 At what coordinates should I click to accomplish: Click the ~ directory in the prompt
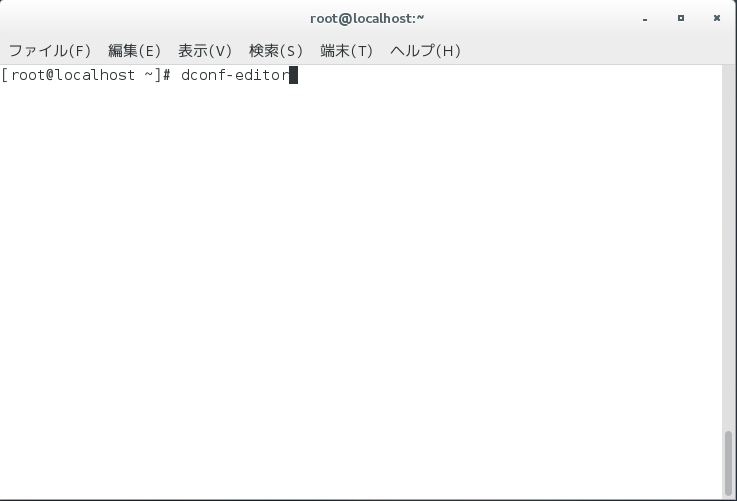[149, 75]
